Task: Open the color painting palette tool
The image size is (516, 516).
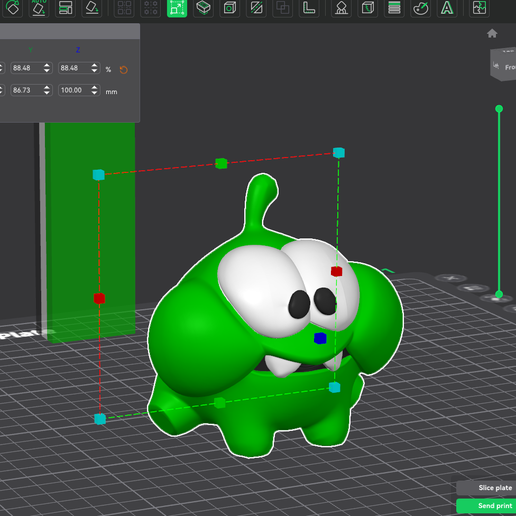Action: click(420, 8)
